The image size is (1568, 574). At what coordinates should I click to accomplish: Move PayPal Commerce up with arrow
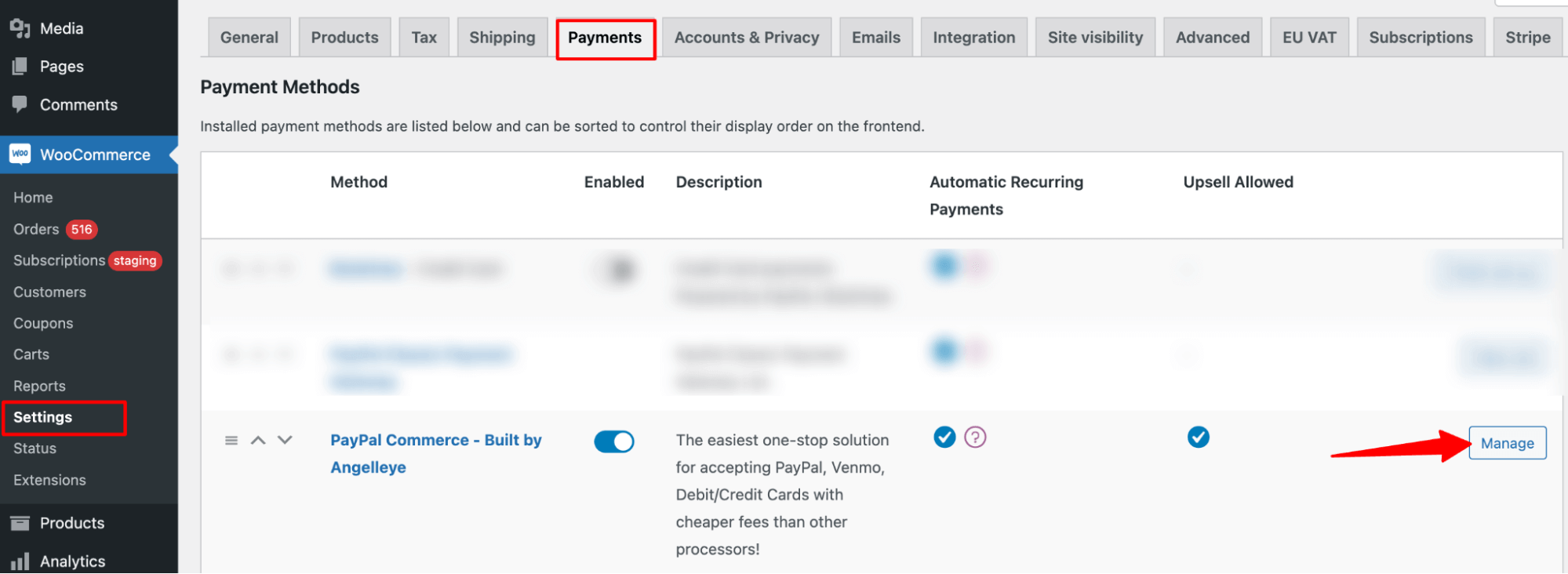tap(258, 441)
